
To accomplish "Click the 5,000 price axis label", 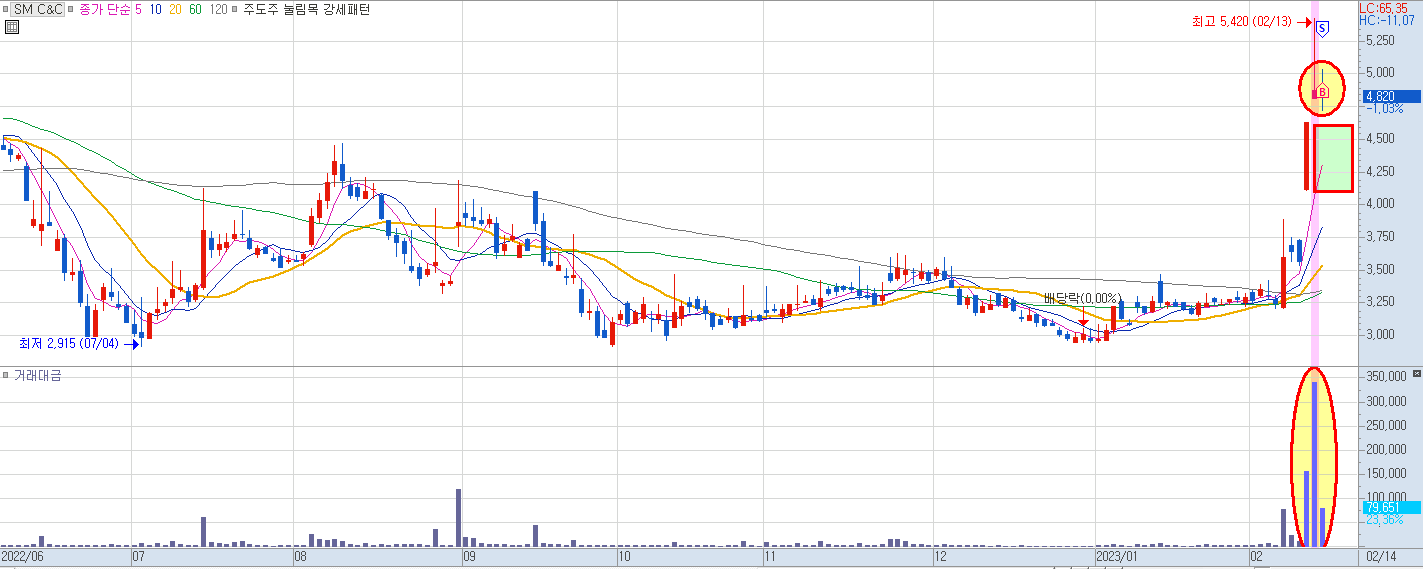I will [1379, 73].
